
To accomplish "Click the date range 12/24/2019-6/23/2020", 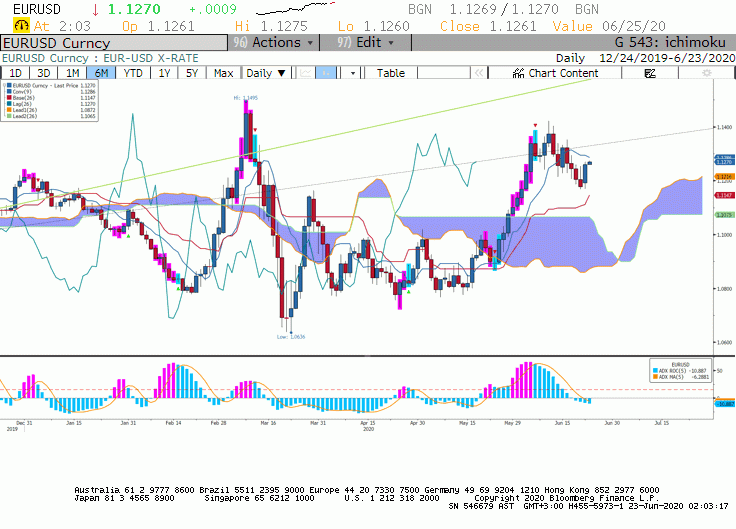I will pyautogui.click(x=667, y=58).
